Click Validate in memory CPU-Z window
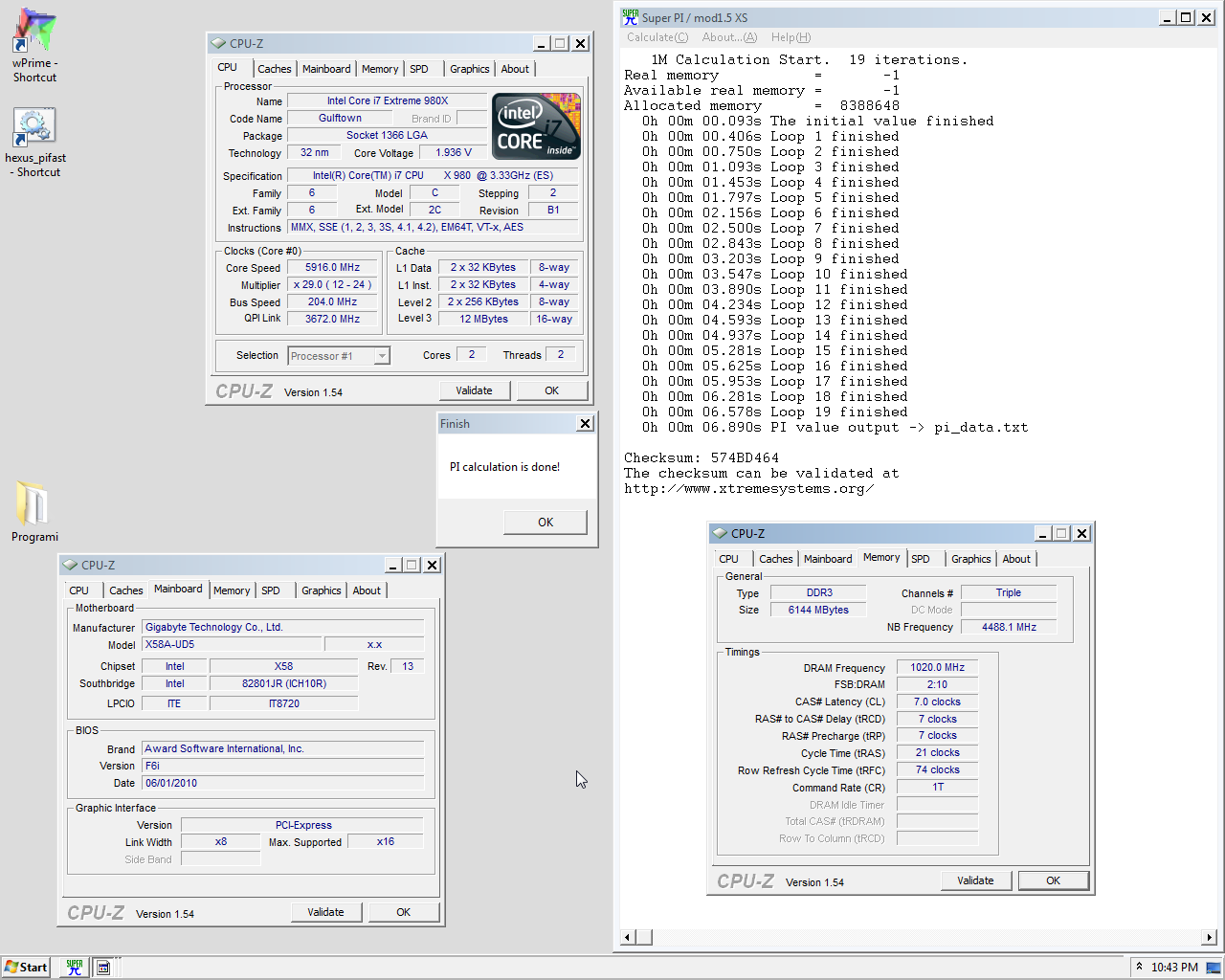The height and width of the screenshot is (980, 1225). click(x=975, y=880)
